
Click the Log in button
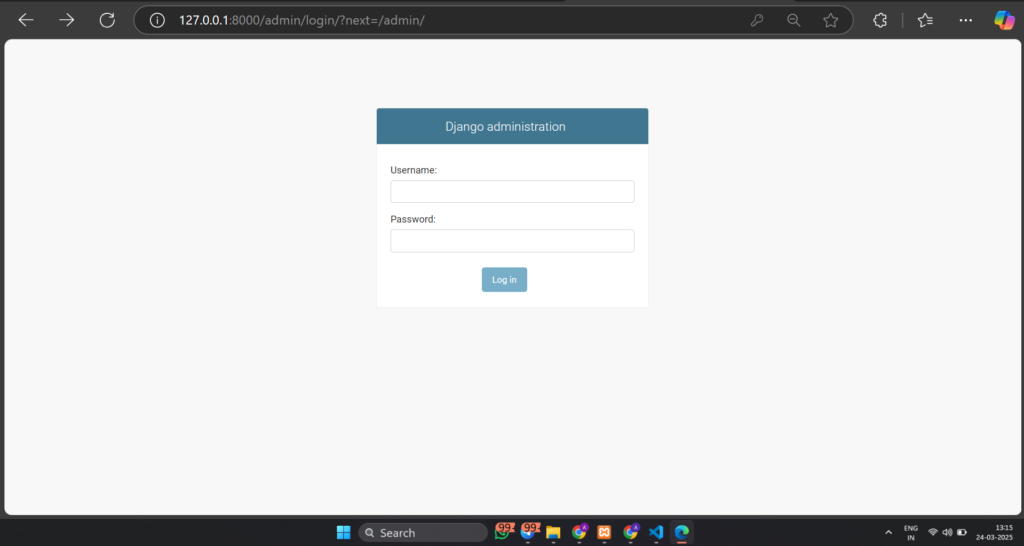coord(504,280)
